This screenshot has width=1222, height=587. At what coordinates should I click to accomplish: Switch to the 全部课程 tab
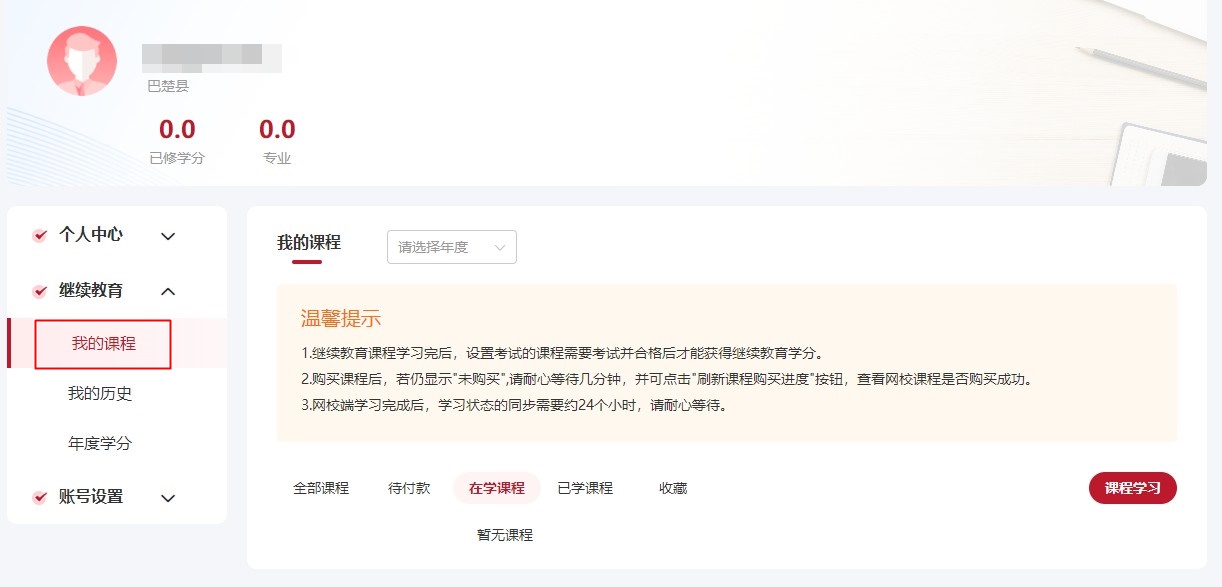tap(321, 488)
